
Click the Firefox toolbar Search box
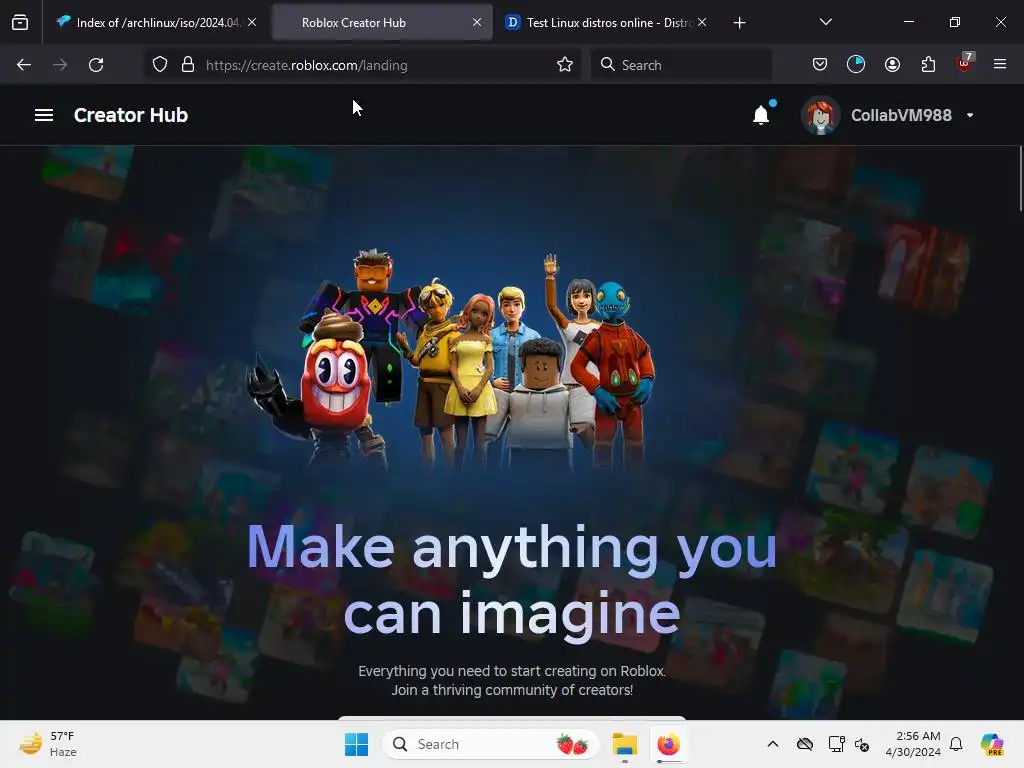(681, 65)
